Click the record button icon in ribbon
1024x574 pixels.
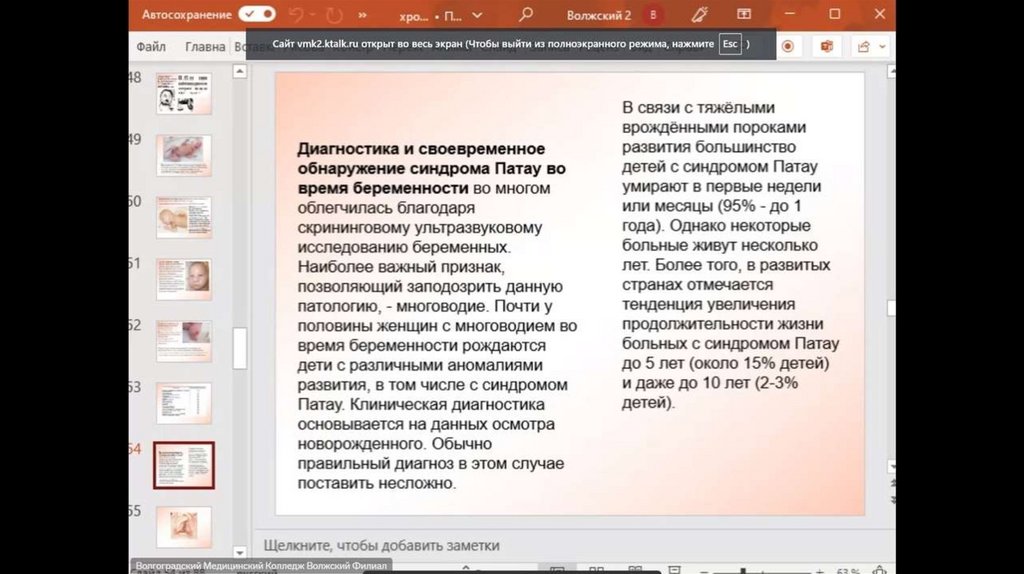pyautogui.click(x=788, y=47)
